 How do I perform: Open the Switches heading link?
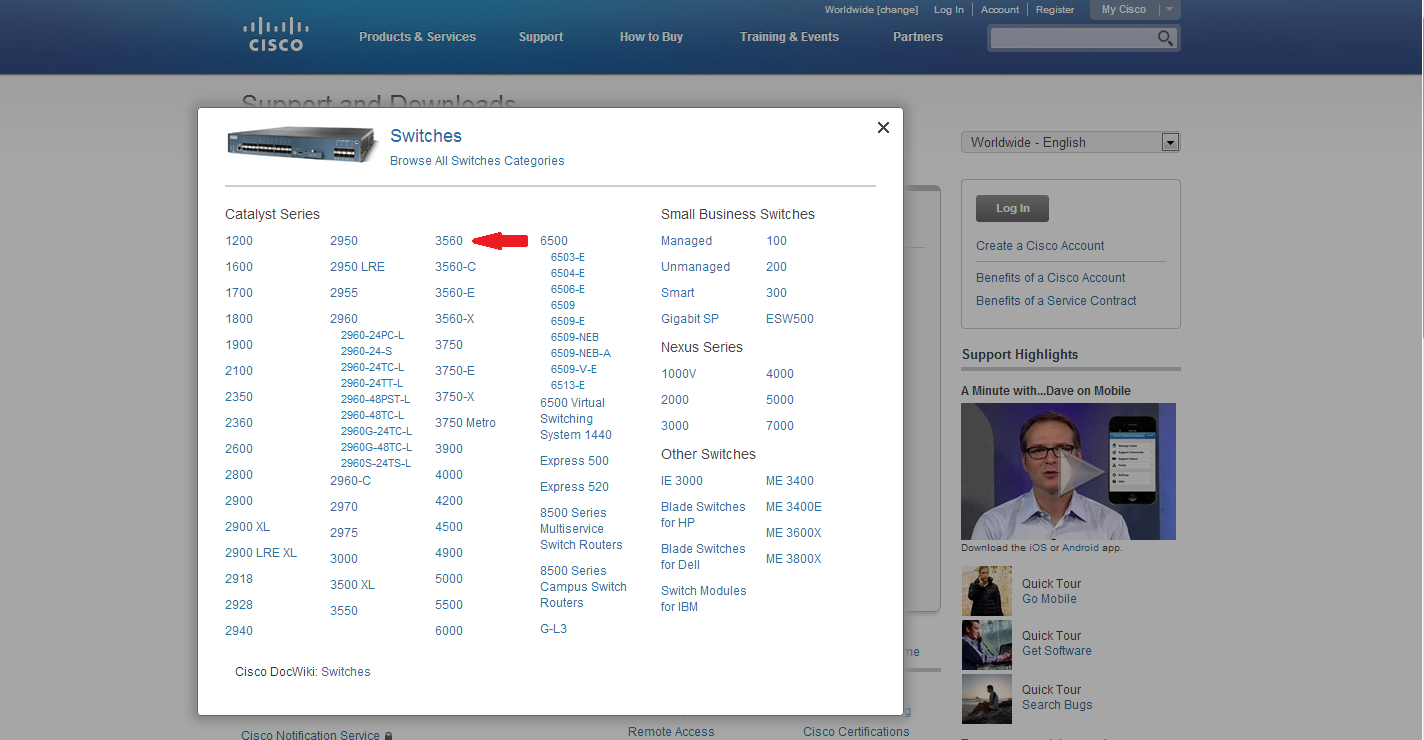(x=426, y=136)
